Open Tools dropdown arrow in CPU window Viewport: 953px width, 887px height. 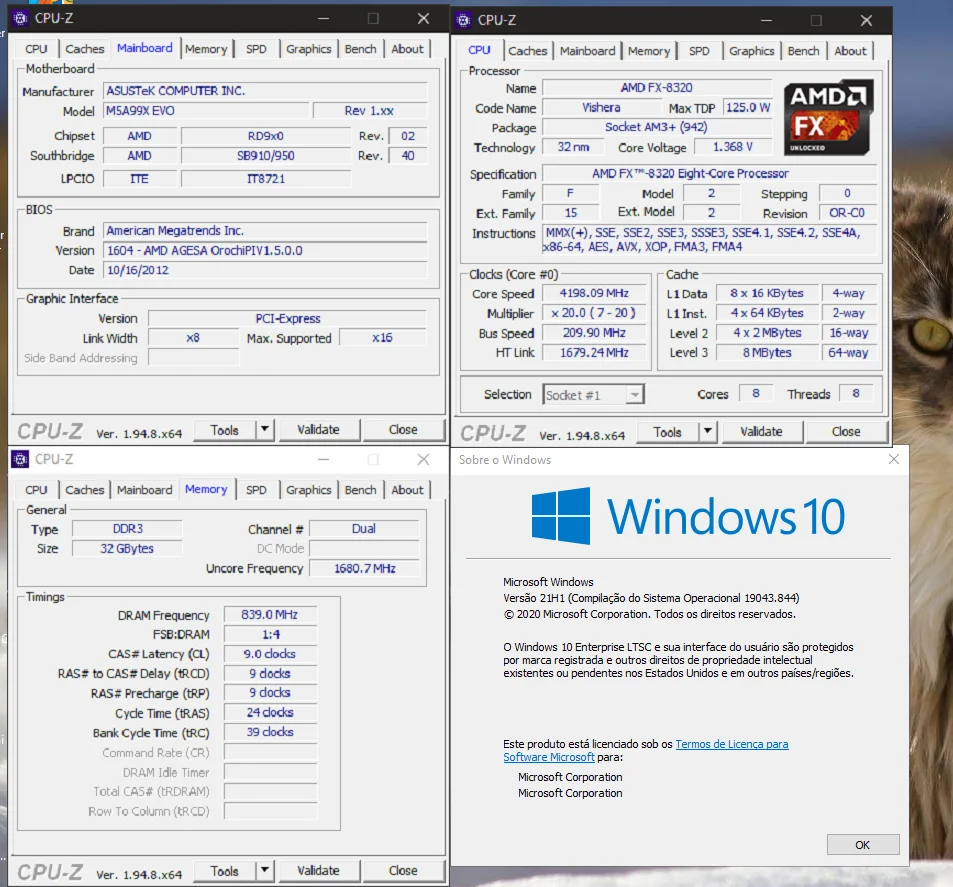pyautogui.click(x=708, y=432)
